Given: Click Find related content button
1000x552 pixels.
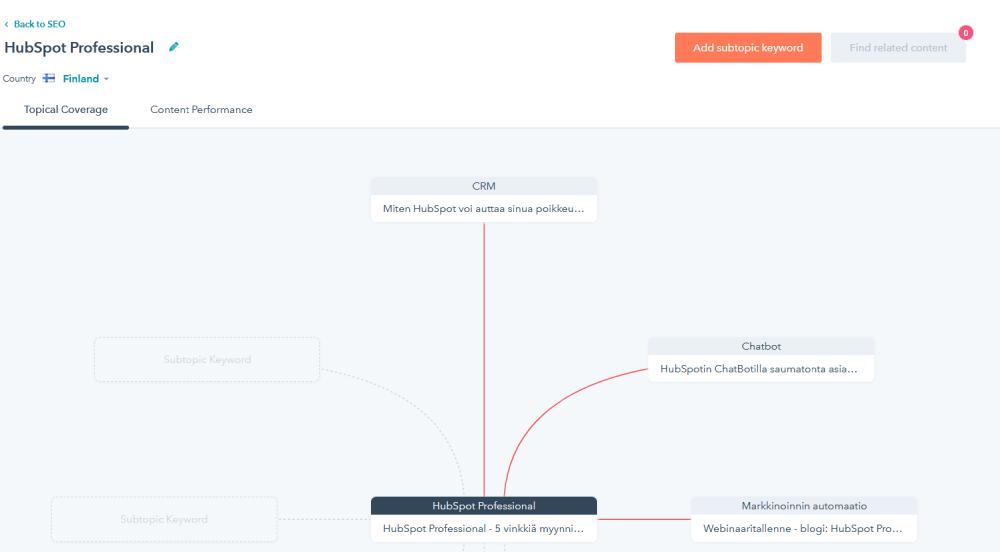Looking at the screenshot, I should coord(898,48).
